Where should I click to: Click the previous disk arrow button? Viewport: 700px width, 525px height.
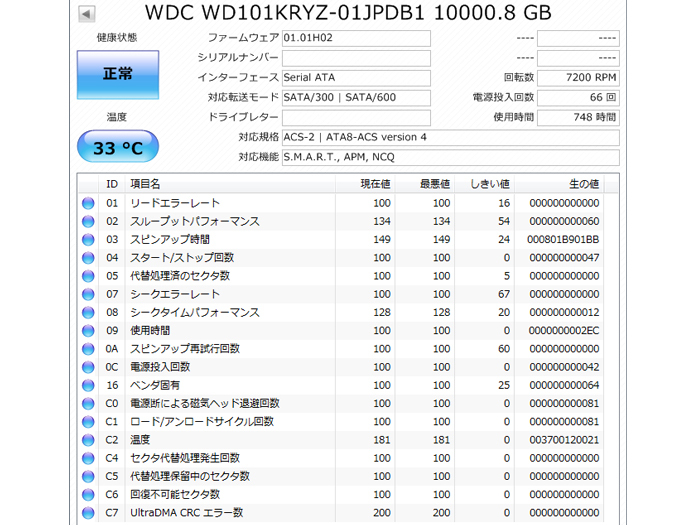click(x=87, y=14)
